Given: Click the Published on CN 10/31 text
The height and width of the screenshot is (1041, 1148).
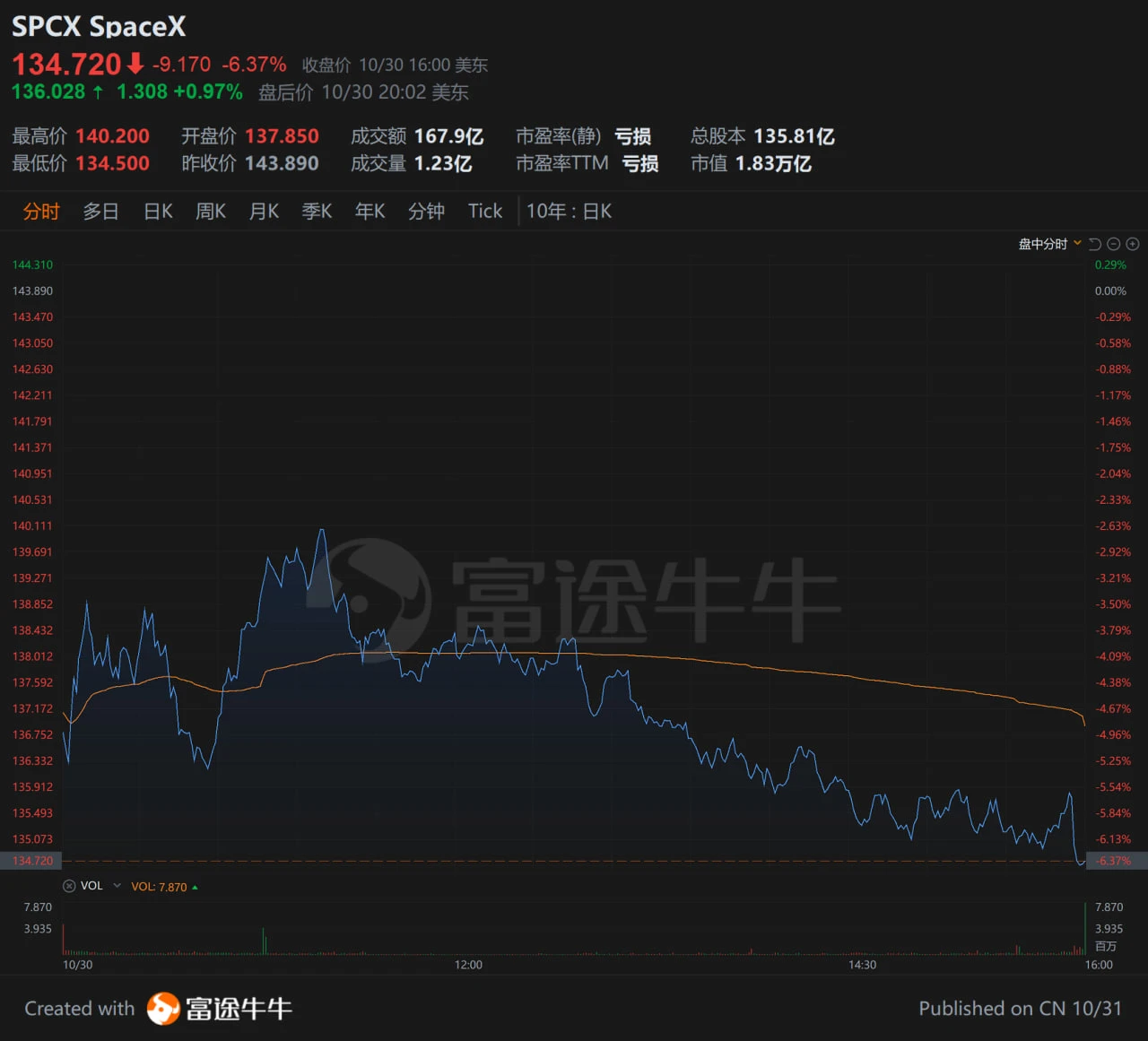Looking at the screenshot, I should coord(1020,1009).
